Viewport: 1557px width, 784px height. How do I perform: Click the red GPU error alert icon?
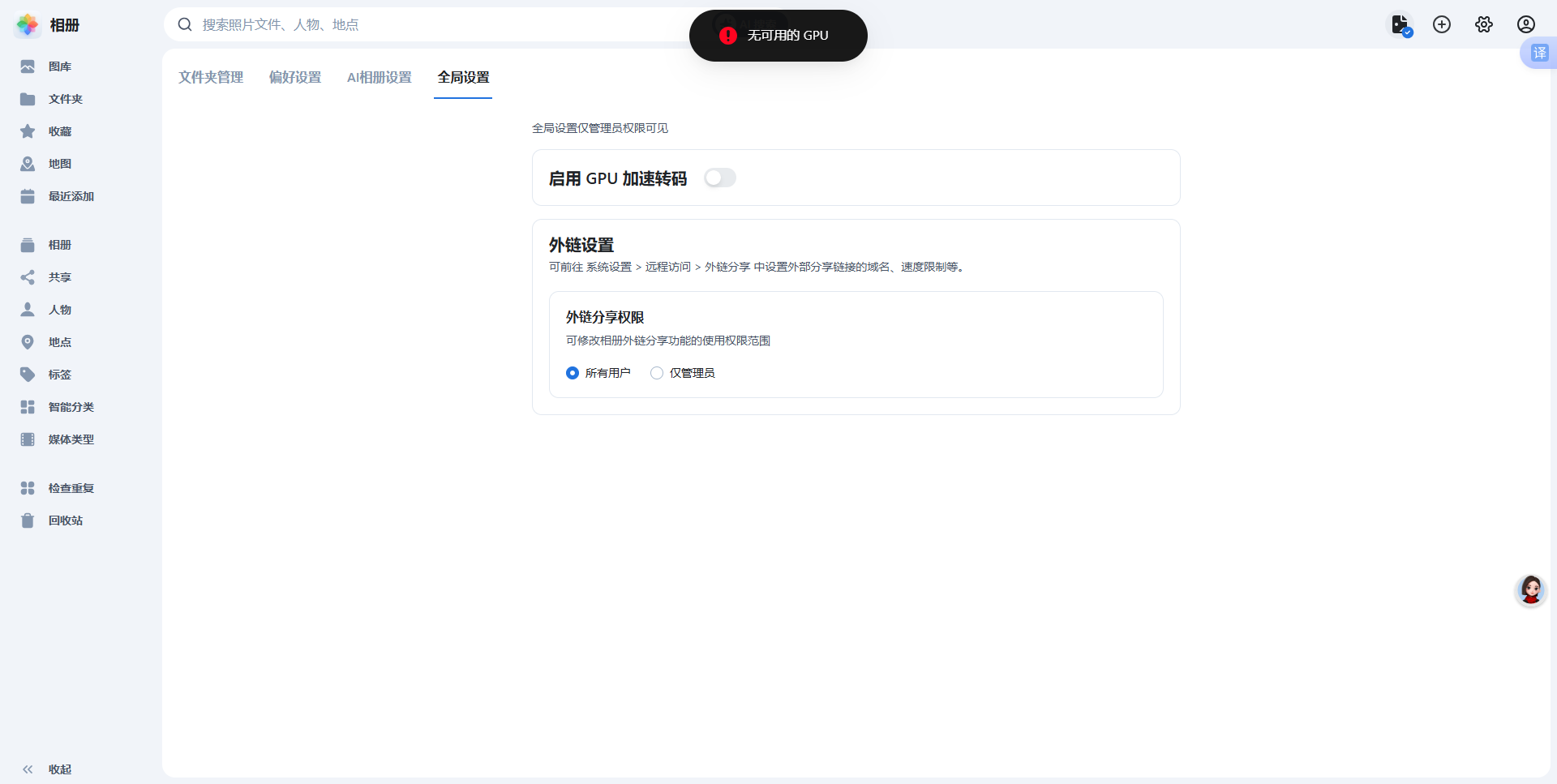(x=728, y=36)
